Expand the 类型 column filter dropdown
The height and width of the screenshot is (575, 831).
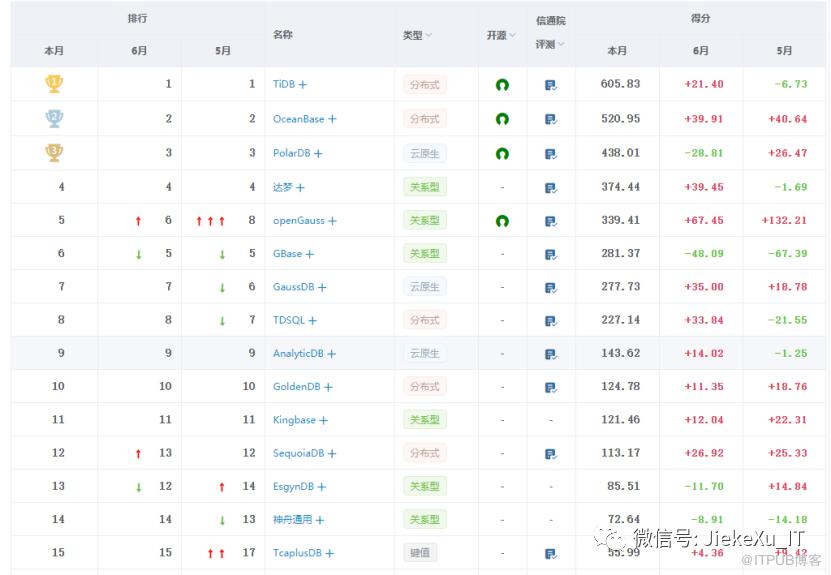pos(429,36)
